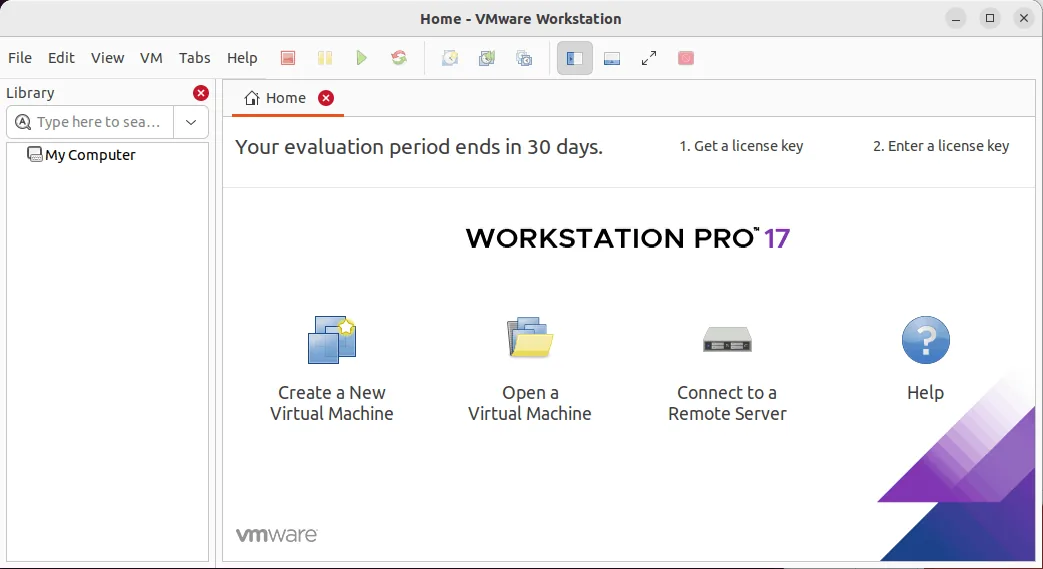The height and width of the screenshot is (569, 1043).
Task: Click the Open a Virtual Machine folder icon
Action: [x=529, y=337]
